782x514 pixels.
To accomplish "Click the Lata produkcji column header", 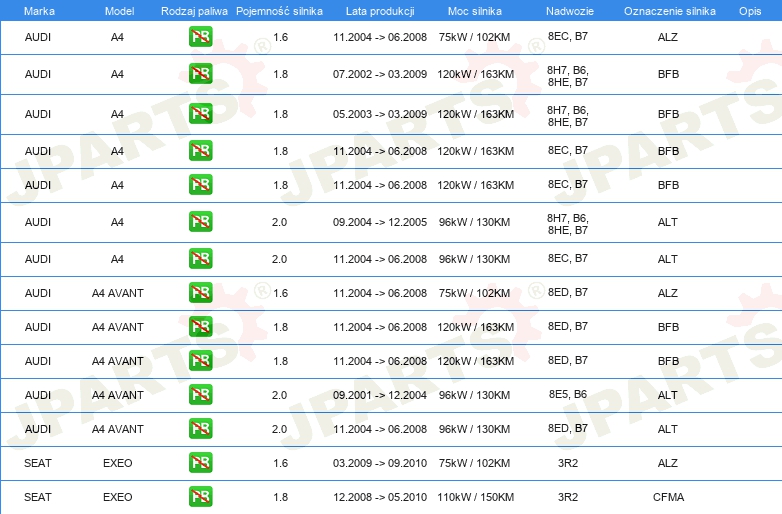I will (x=380, y=11).
